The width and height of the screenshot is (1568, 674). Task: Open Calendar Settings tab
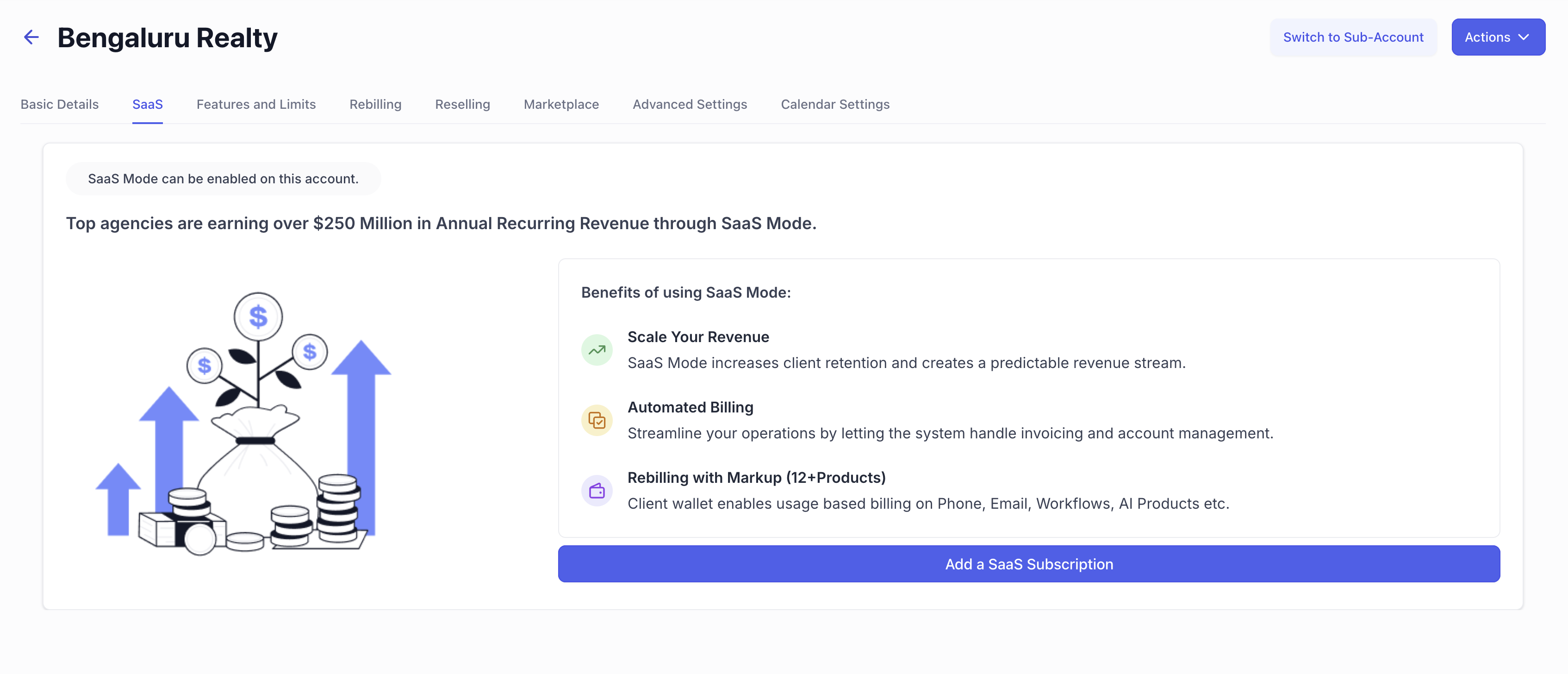[834, 104]
